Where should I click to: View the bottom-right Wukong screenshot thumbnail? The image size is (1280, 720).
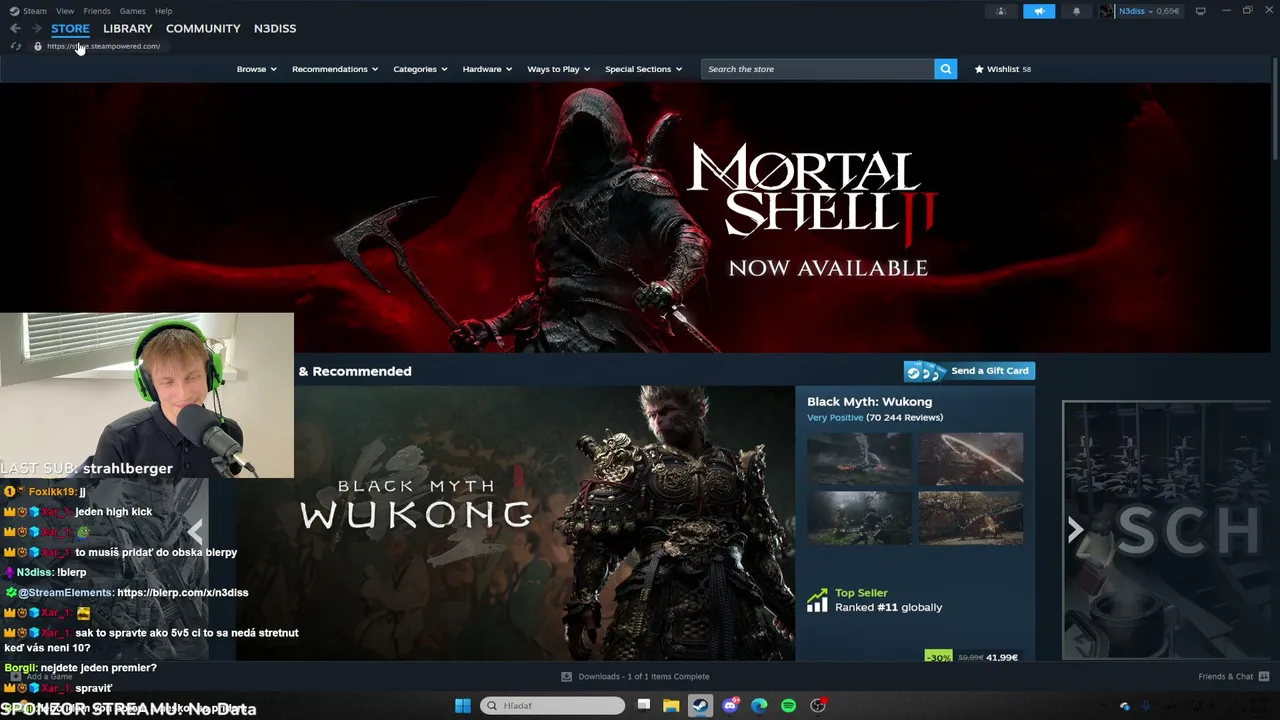click(x=971, y=518)
